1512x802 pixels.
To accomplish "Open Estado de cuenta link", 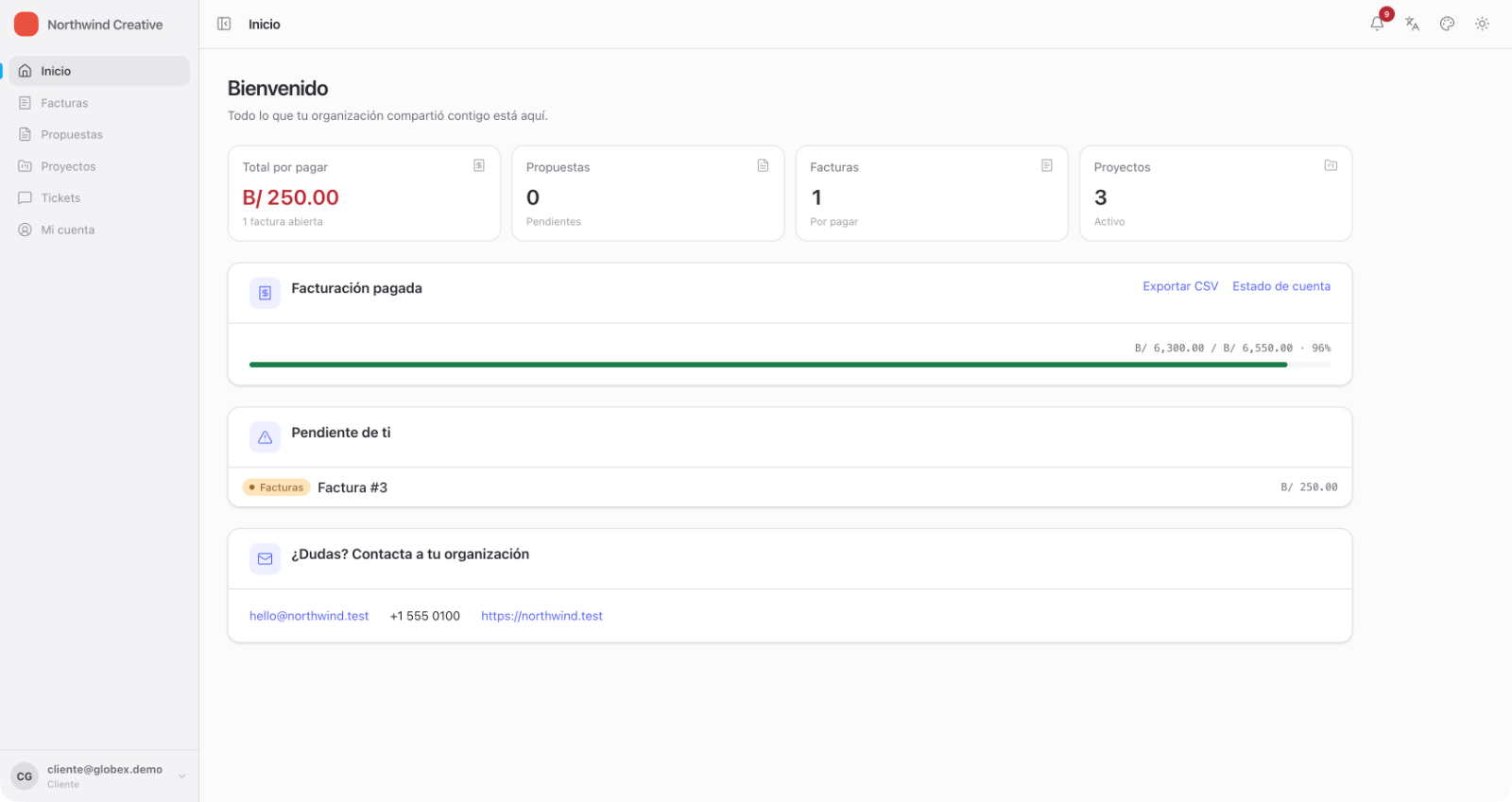I will pyautogui.click(x=1281, y=286).
